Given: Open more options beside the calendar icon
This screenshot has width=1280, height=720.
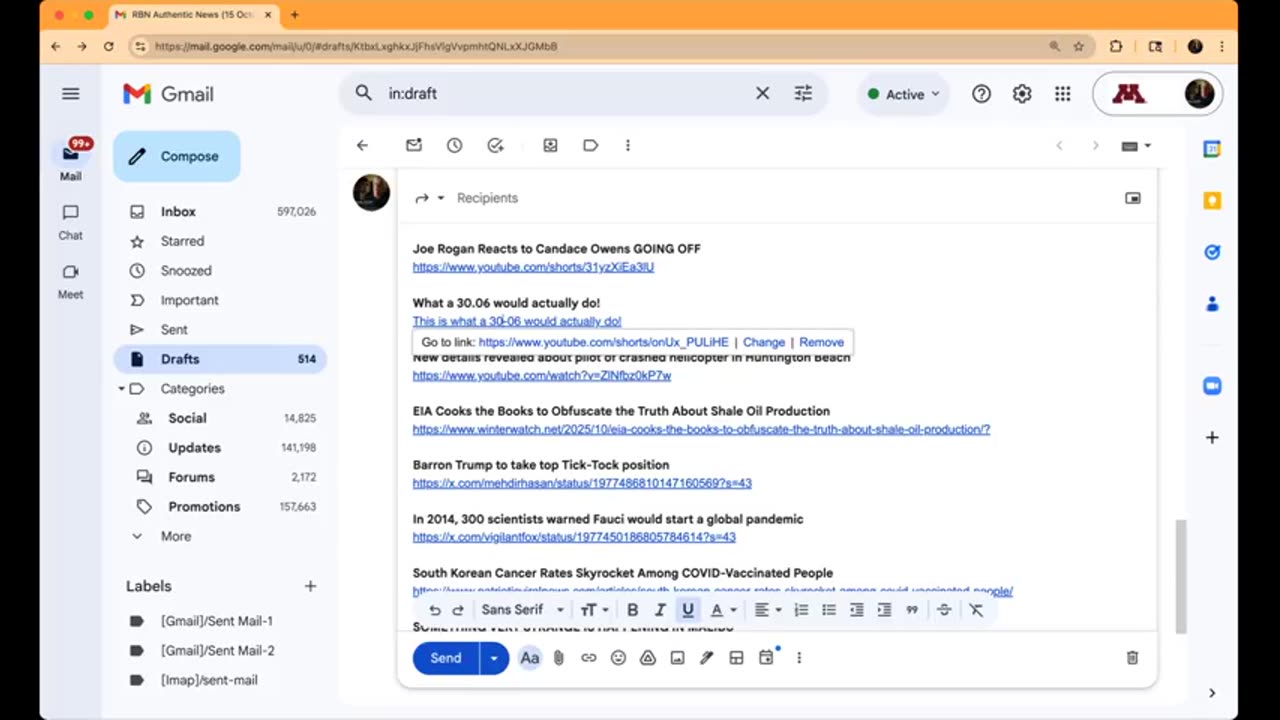Looking at the screenshot, I should 798,658.
